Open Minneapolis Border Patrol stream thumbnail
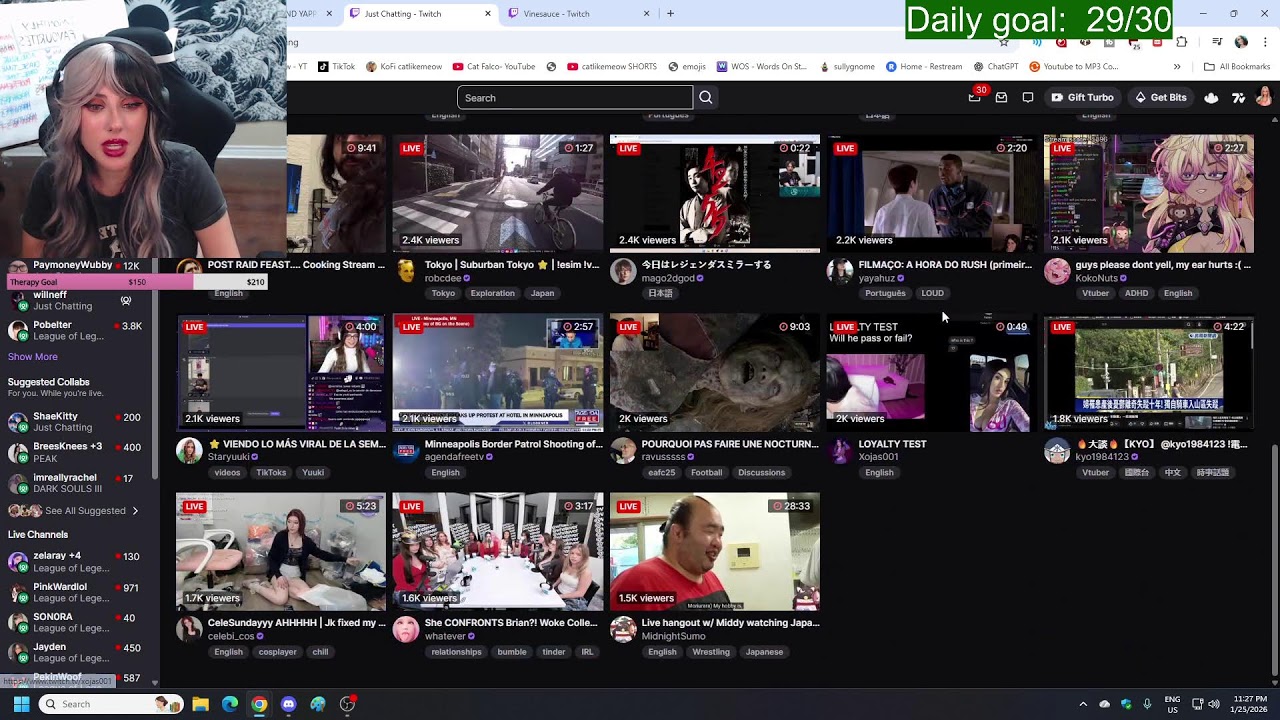 click(498, 373)
